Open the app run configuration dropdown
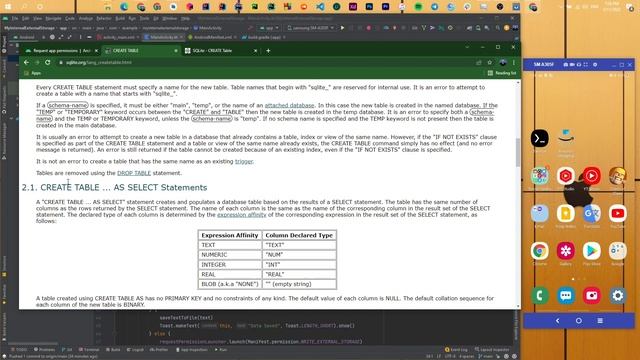640x360 pixels. [x=269, y=28]
